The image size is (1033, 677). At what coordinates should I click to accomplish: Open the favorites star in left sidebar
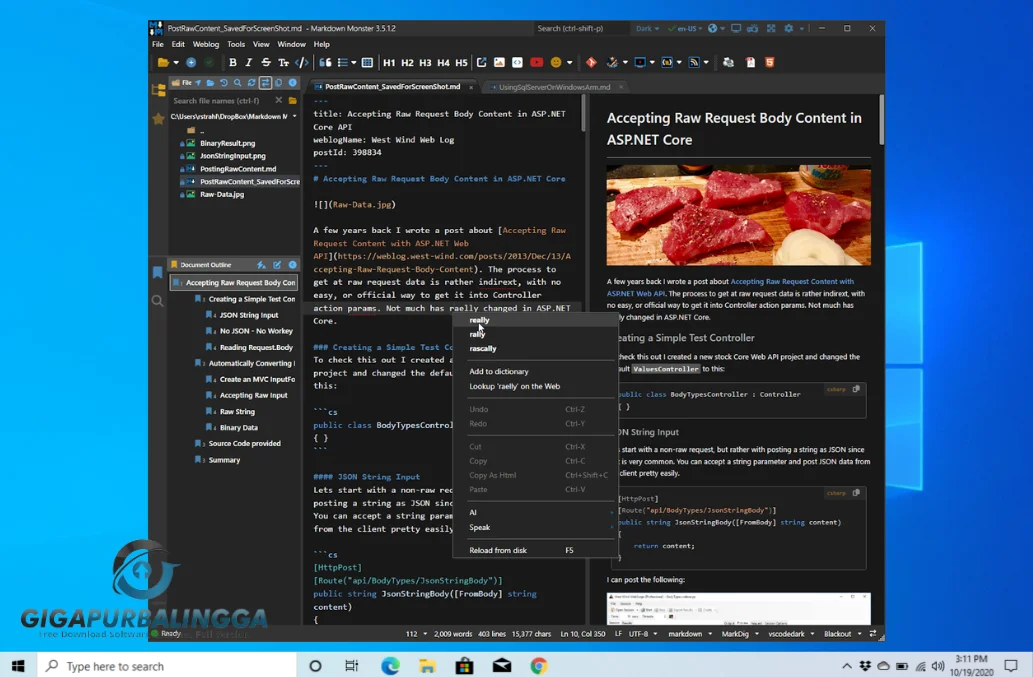pyautogui.click(x=159, y=119)
